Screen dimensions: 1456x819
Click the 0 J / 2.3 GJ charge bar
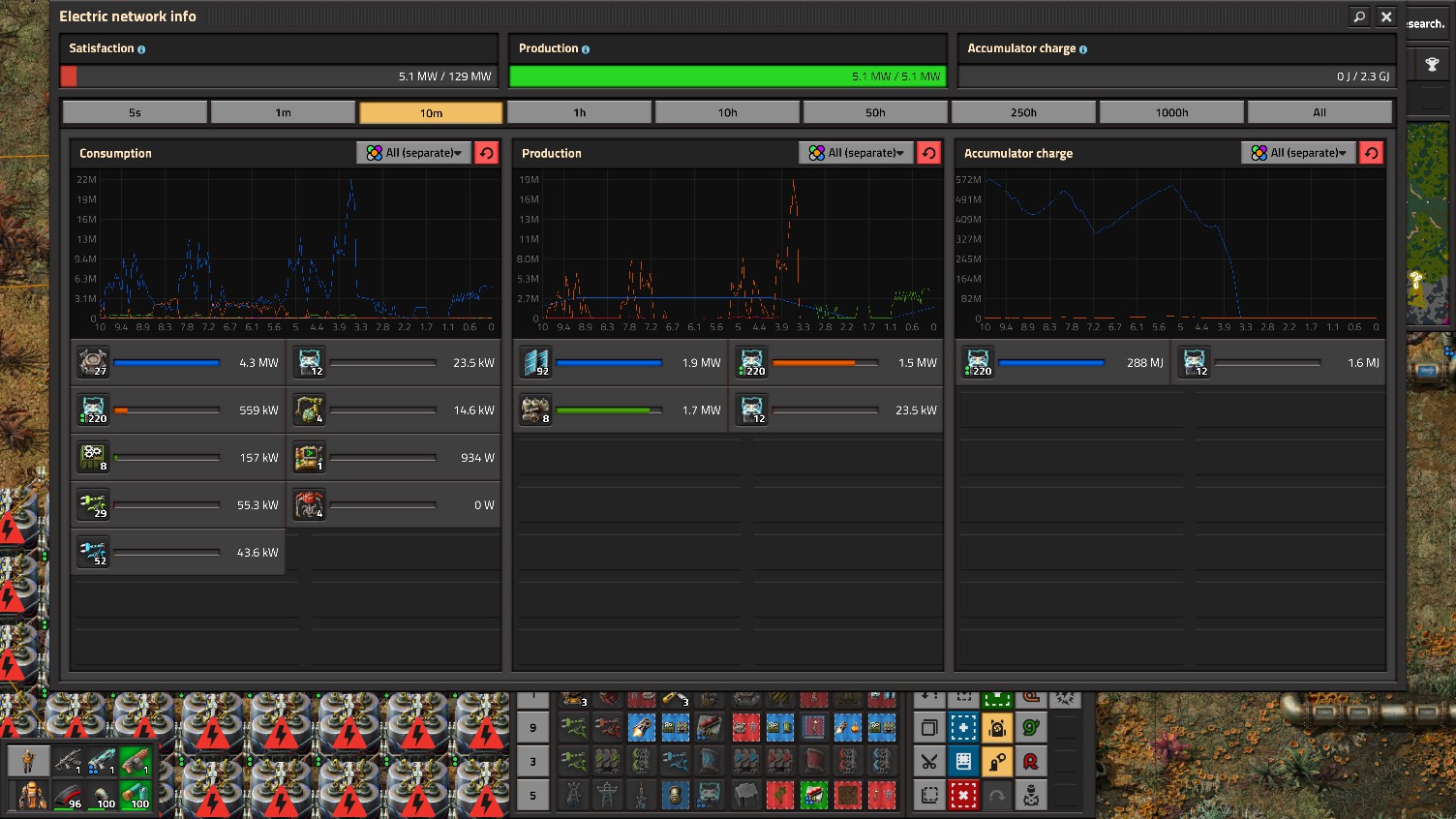[x=1176, y=76]
